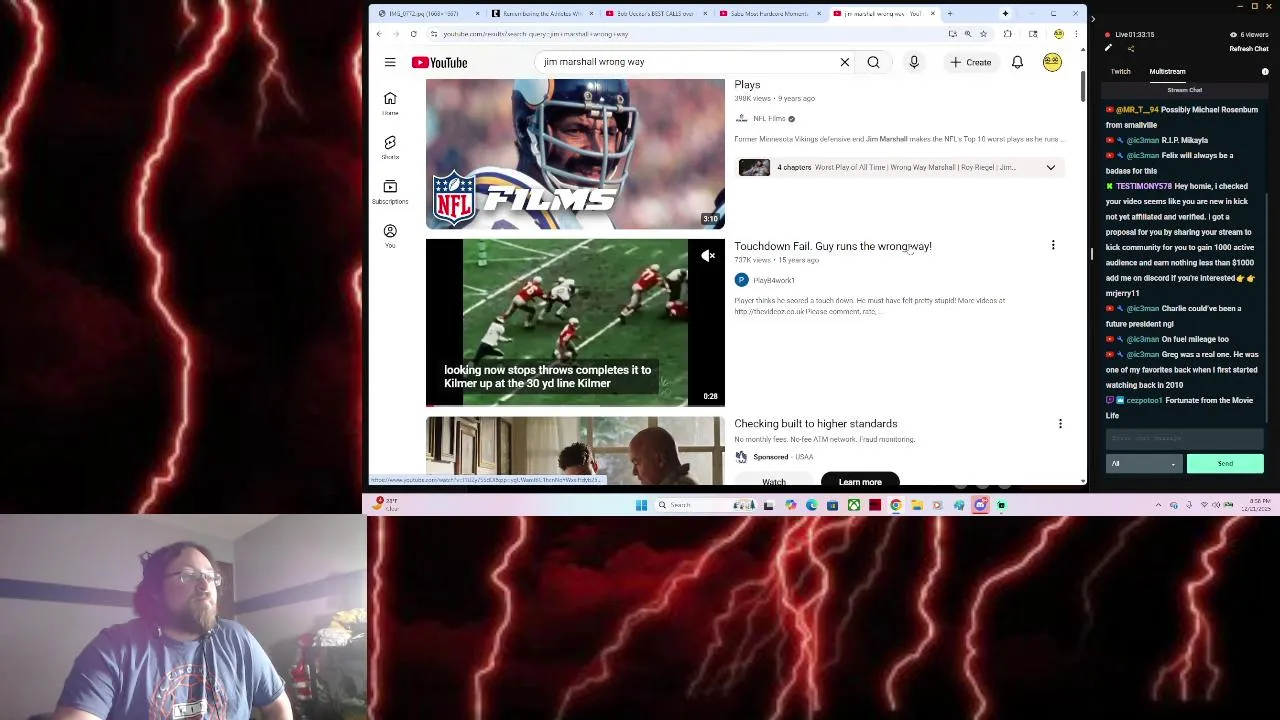This screenshot has height=720, width=1280.
Task: Click the 6 viewers count
Action: 1250,35
